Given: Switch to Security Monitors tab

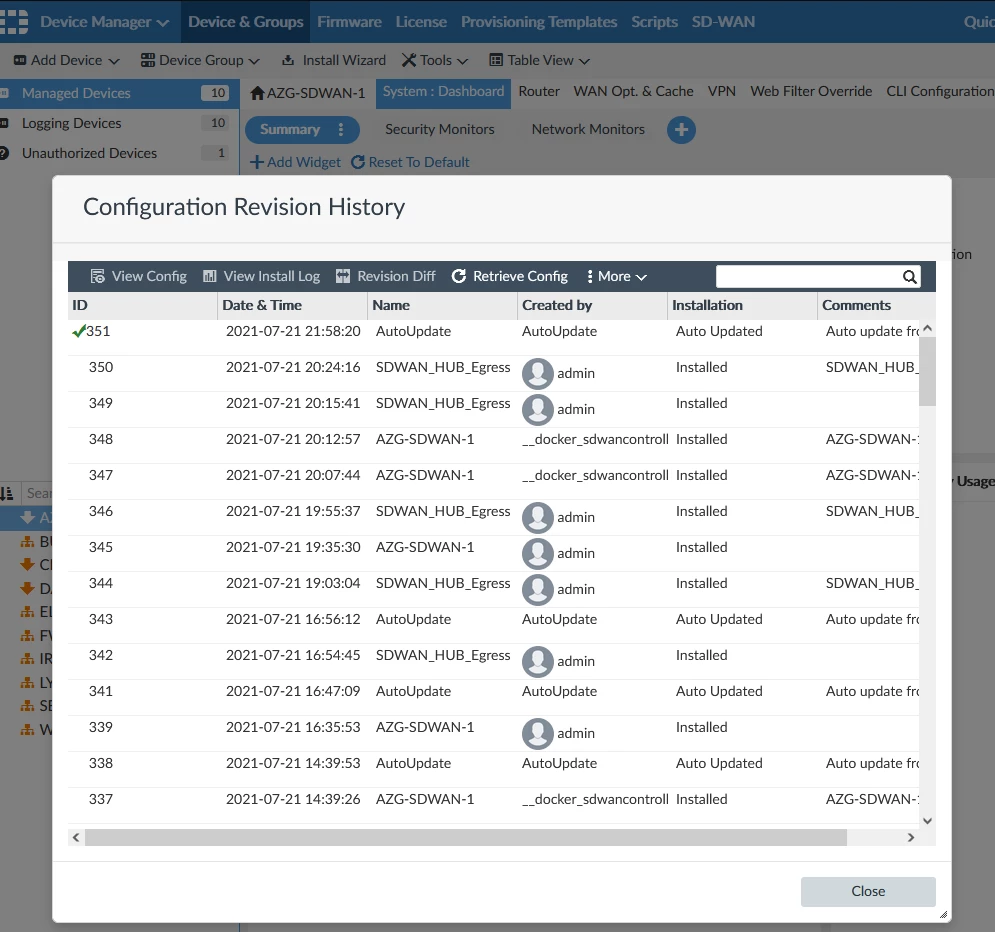Looking at the screenshot, I should click(440, 129).
